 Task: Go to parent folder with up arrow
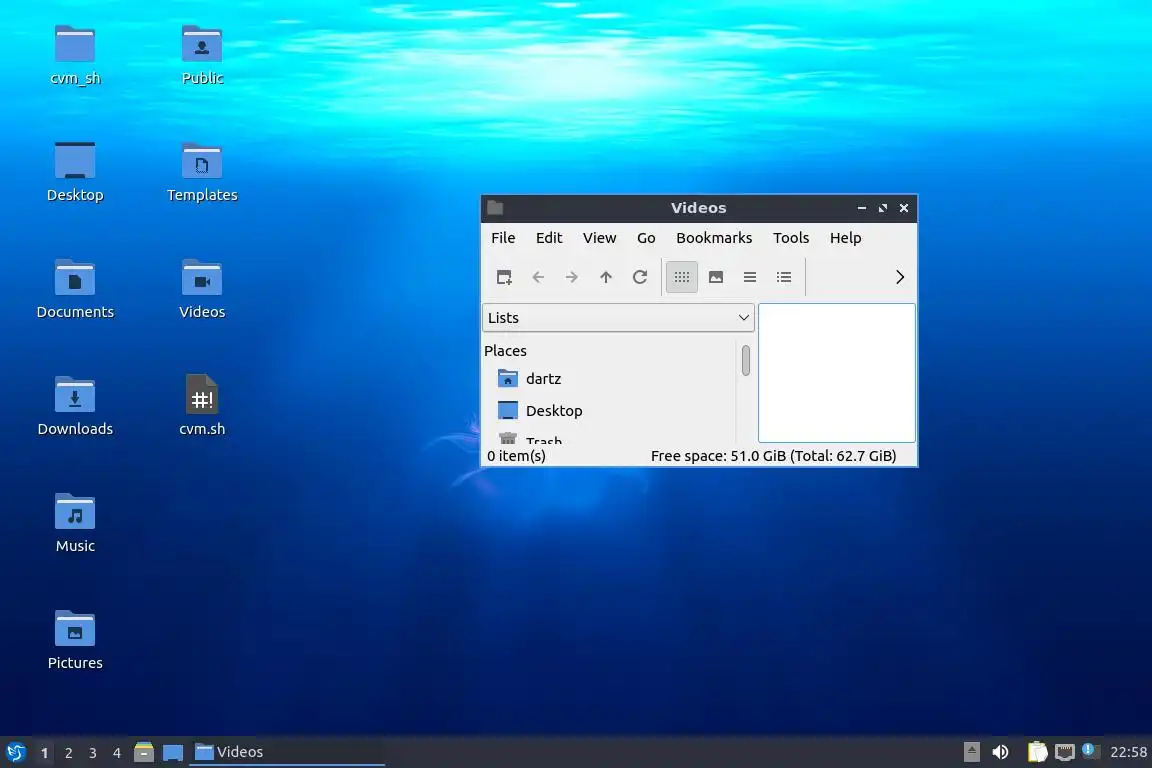tap(605, 277)
